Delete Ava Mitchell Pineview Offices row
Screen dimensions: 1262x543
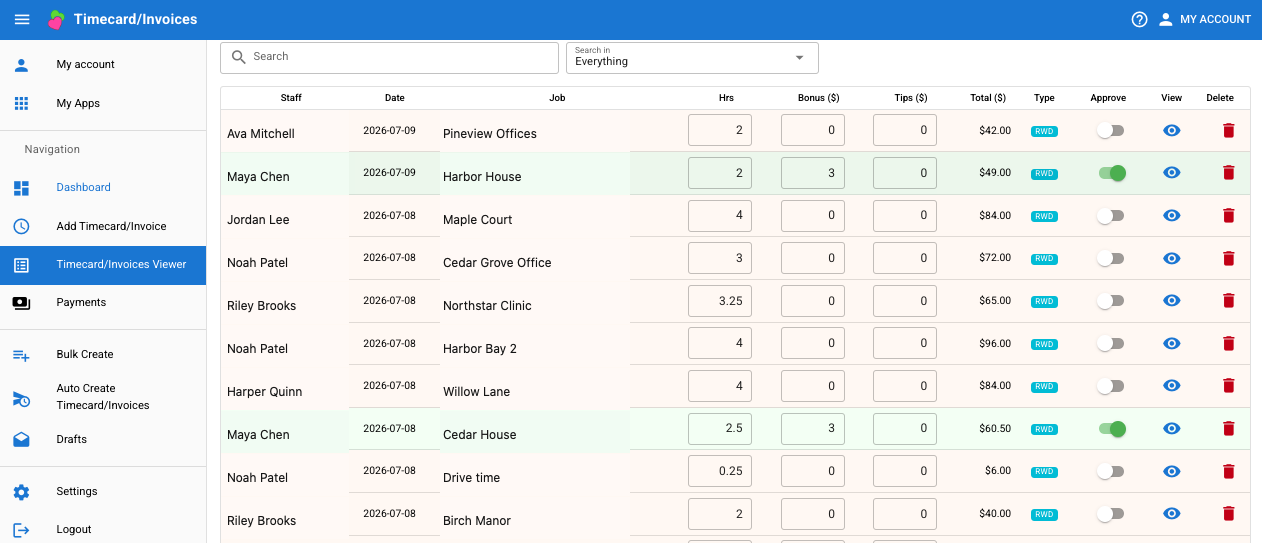[x=1229, y=130]
